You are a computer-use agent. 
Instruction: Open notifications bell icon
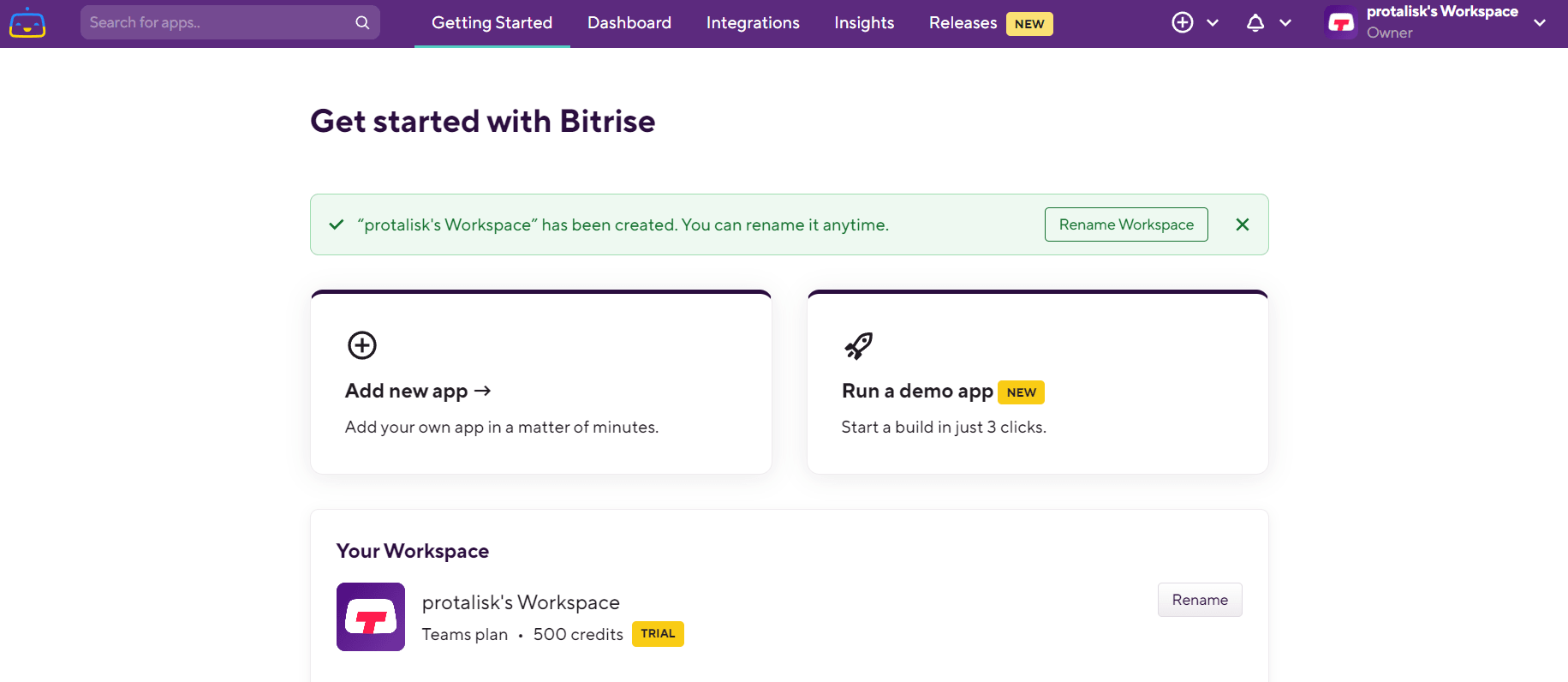point(1255,23)
